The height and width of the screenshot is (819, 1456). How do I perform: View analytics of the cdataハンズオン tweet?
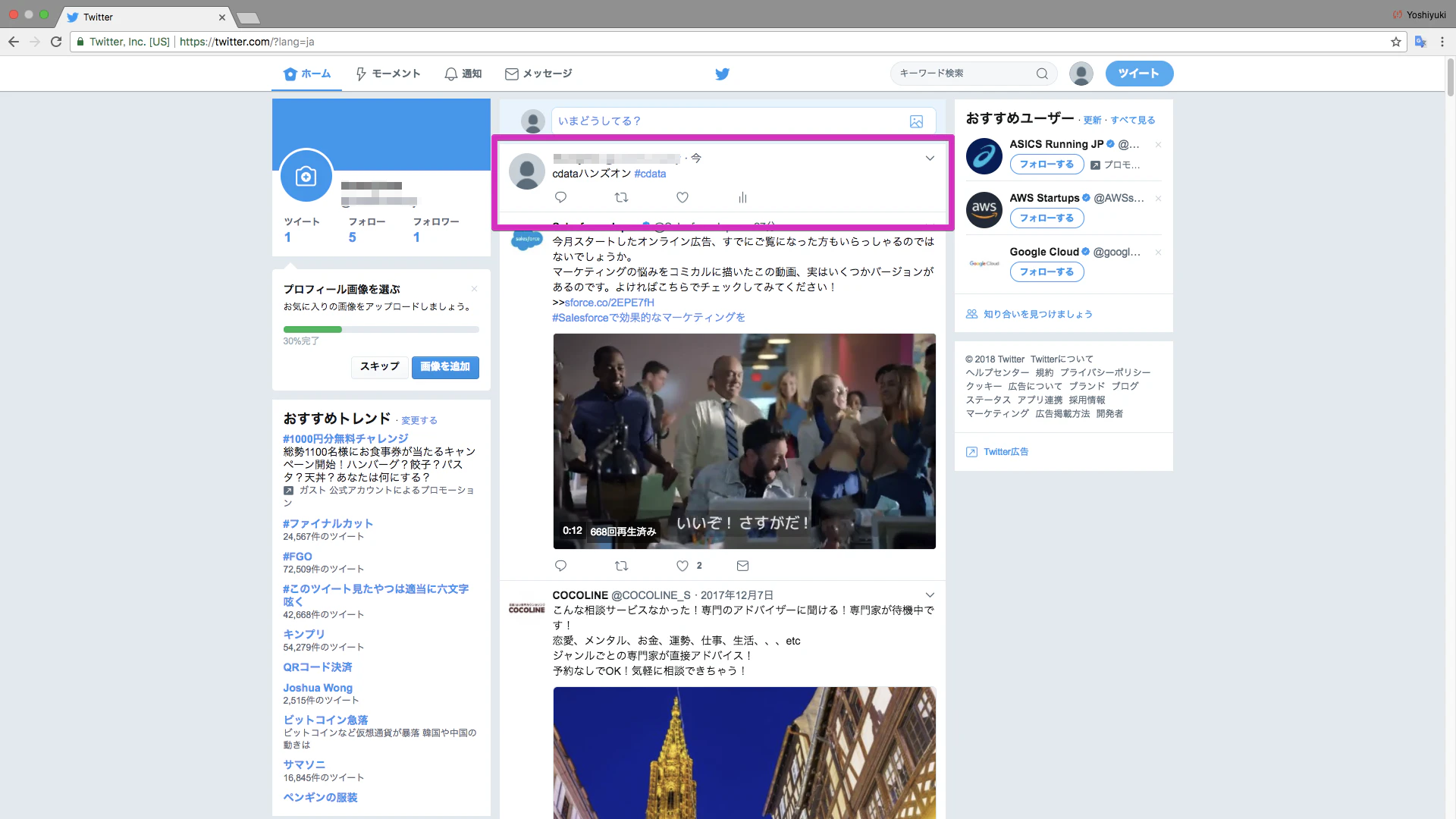pos(742,197)
